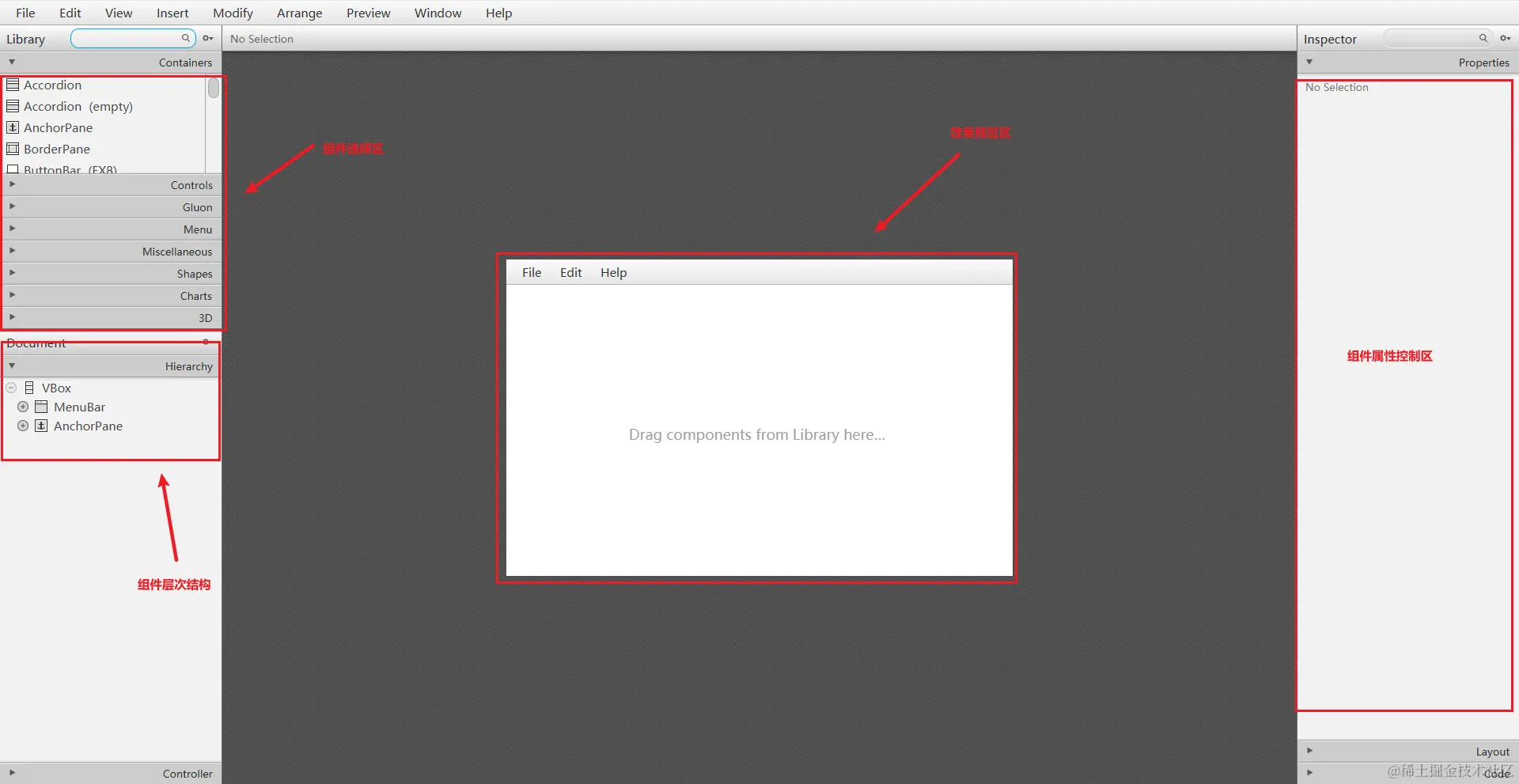Screen dimensions: 1519x784
Task: Click the VBox icon in the Hierarchy panel
Action: click(29, 388)
